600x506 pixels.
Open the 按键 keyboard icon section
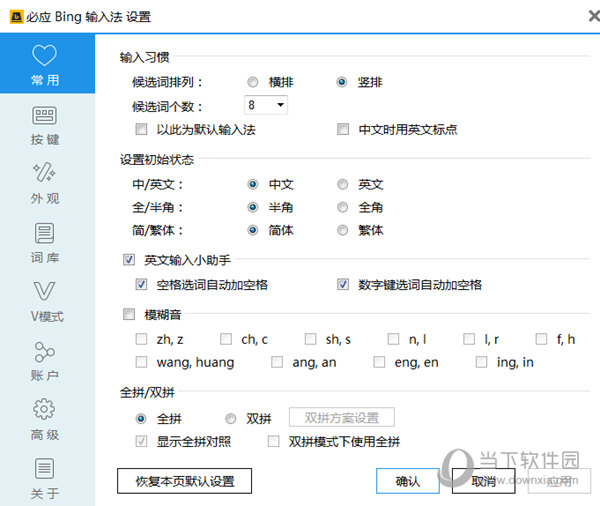[x=45, y=126]
